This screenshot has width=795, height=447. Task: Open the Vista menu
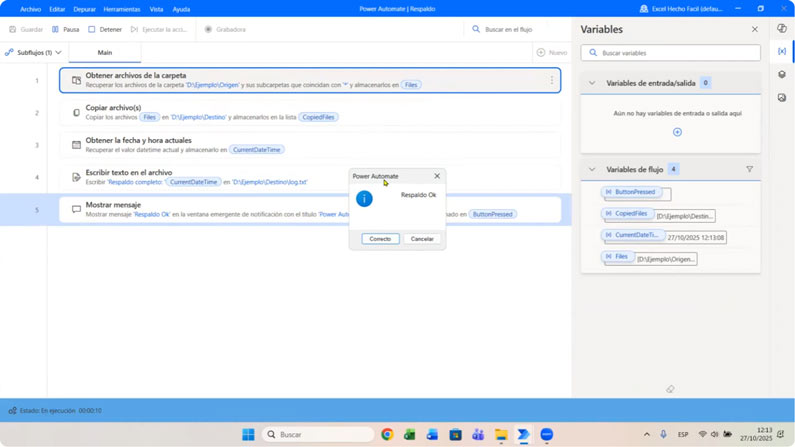coord(156,9)
